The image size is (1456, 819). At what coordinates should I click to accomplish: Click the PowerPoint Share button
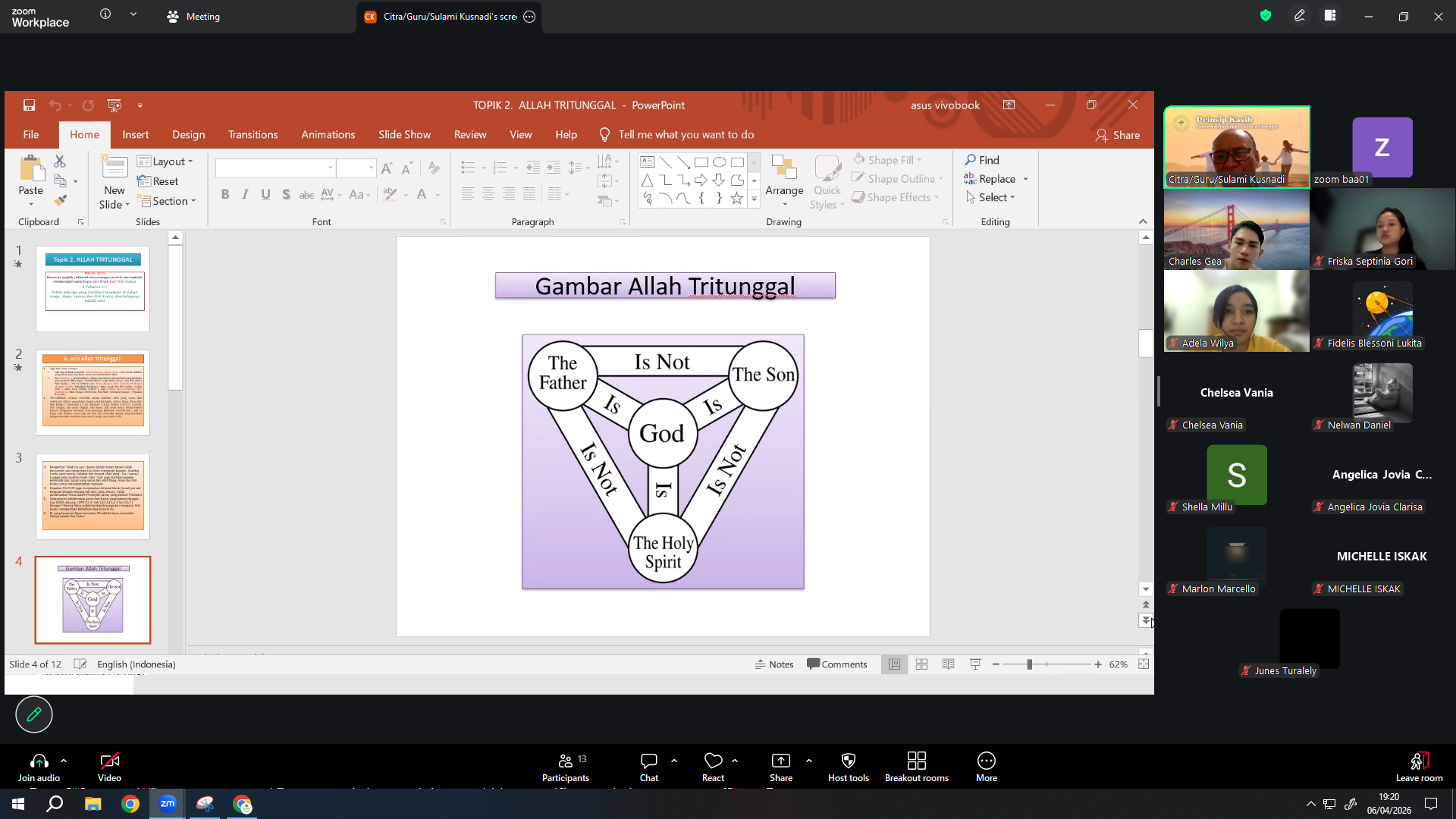1118,135
